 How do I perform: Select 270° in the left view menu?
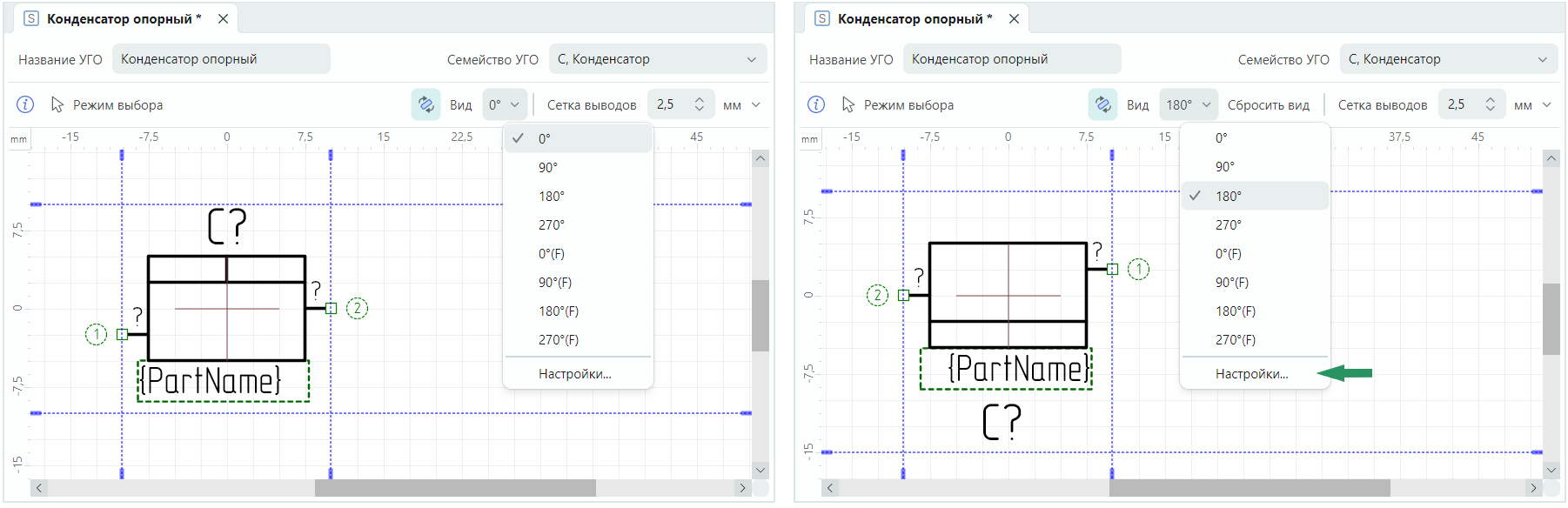(x=579, y=224)
